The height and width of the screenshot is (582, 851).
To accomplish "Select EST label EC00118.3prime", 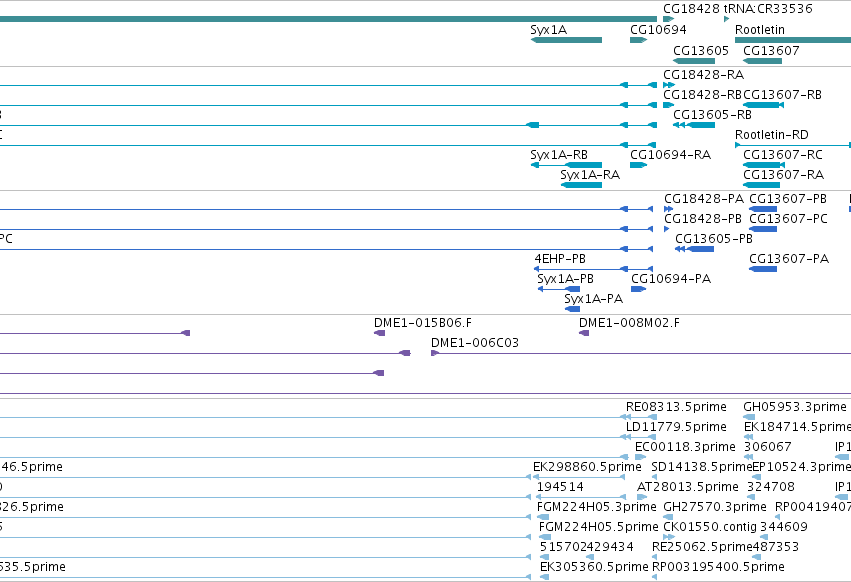I will (685, 447).
